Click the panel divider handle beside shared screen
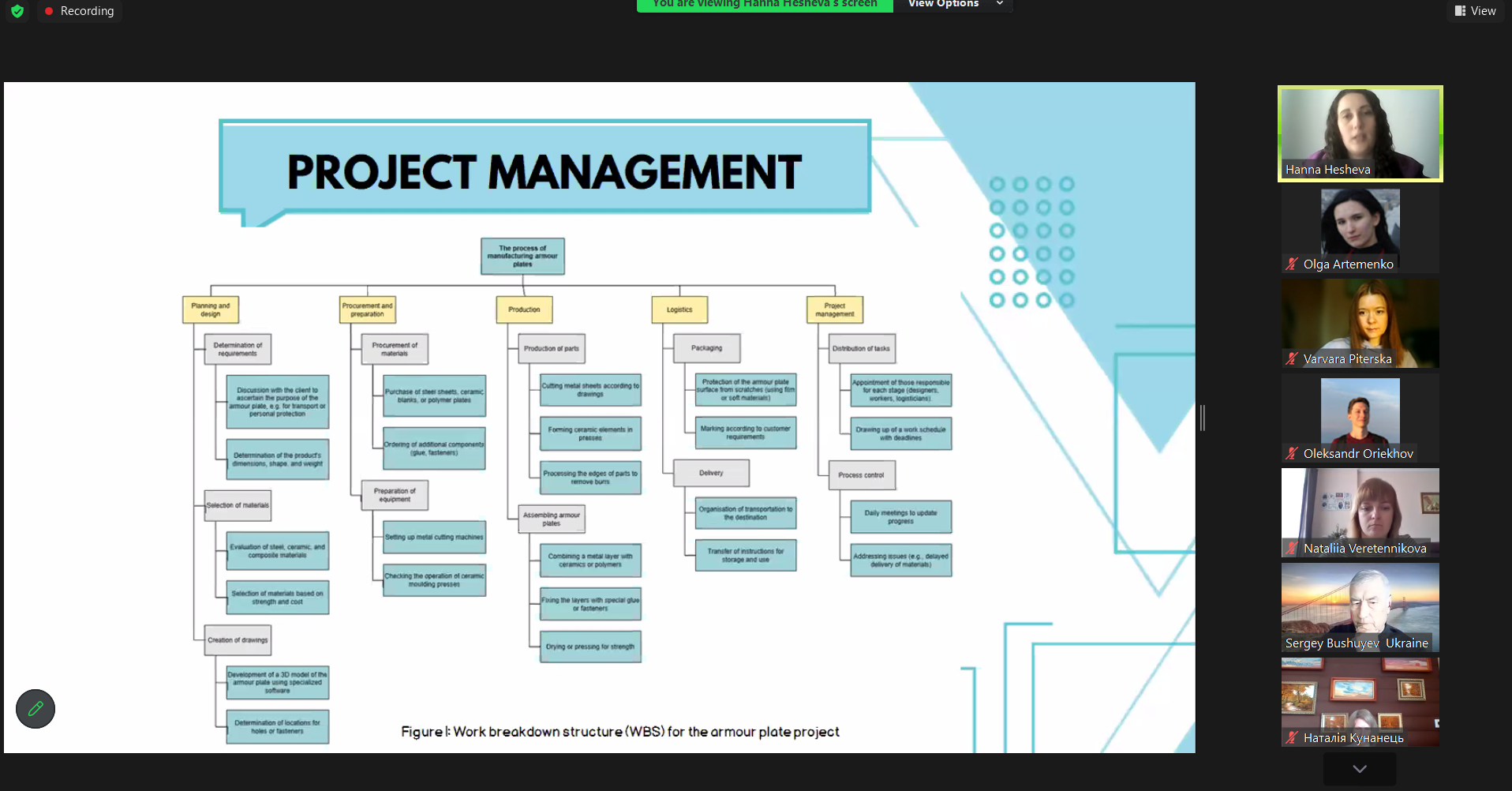This screenshot has width=1512, height=791. [1203, 418]
